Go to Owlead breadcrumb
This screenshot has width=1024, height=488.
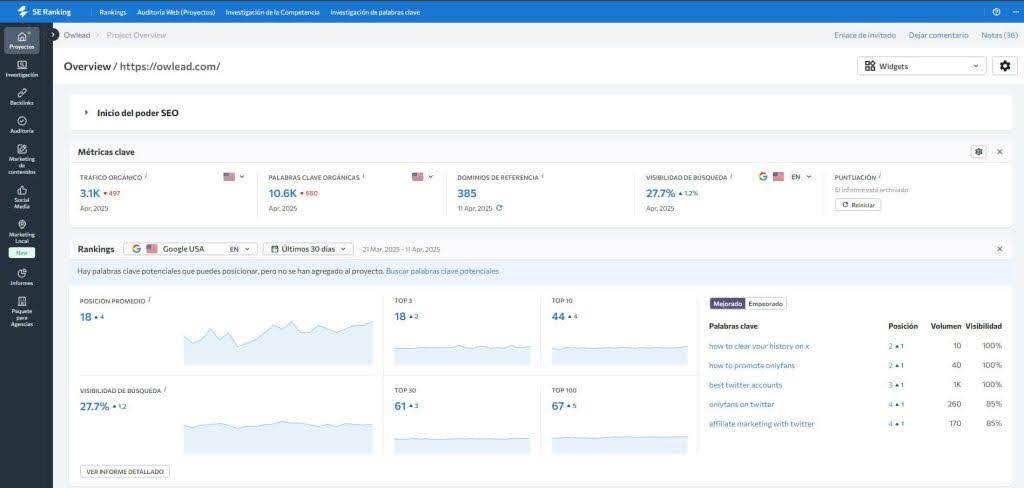click(76, 35)
